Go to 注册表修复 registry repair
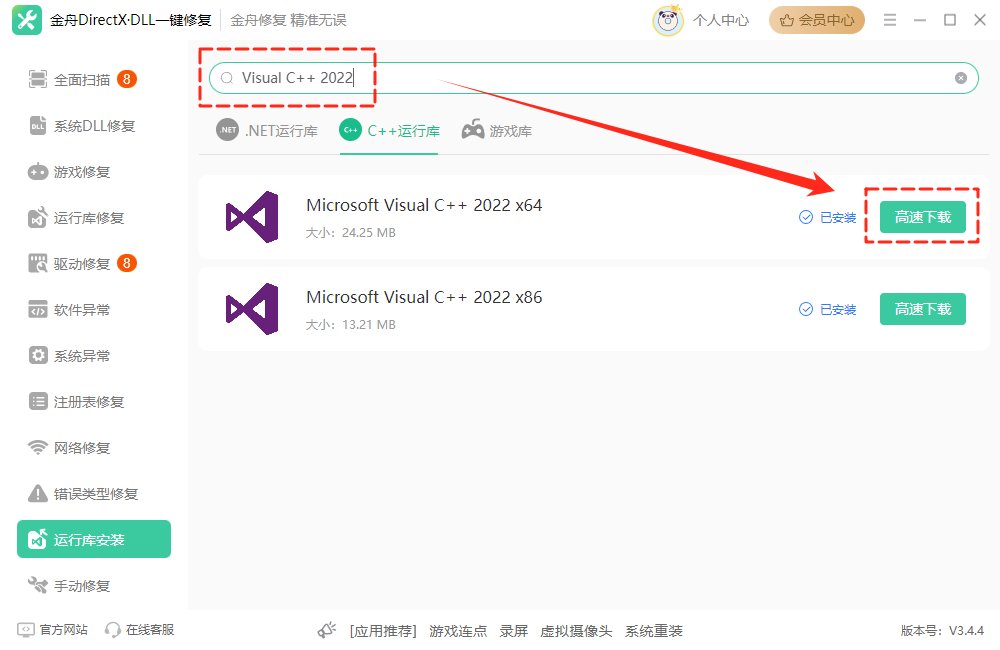 click(76, 401)
